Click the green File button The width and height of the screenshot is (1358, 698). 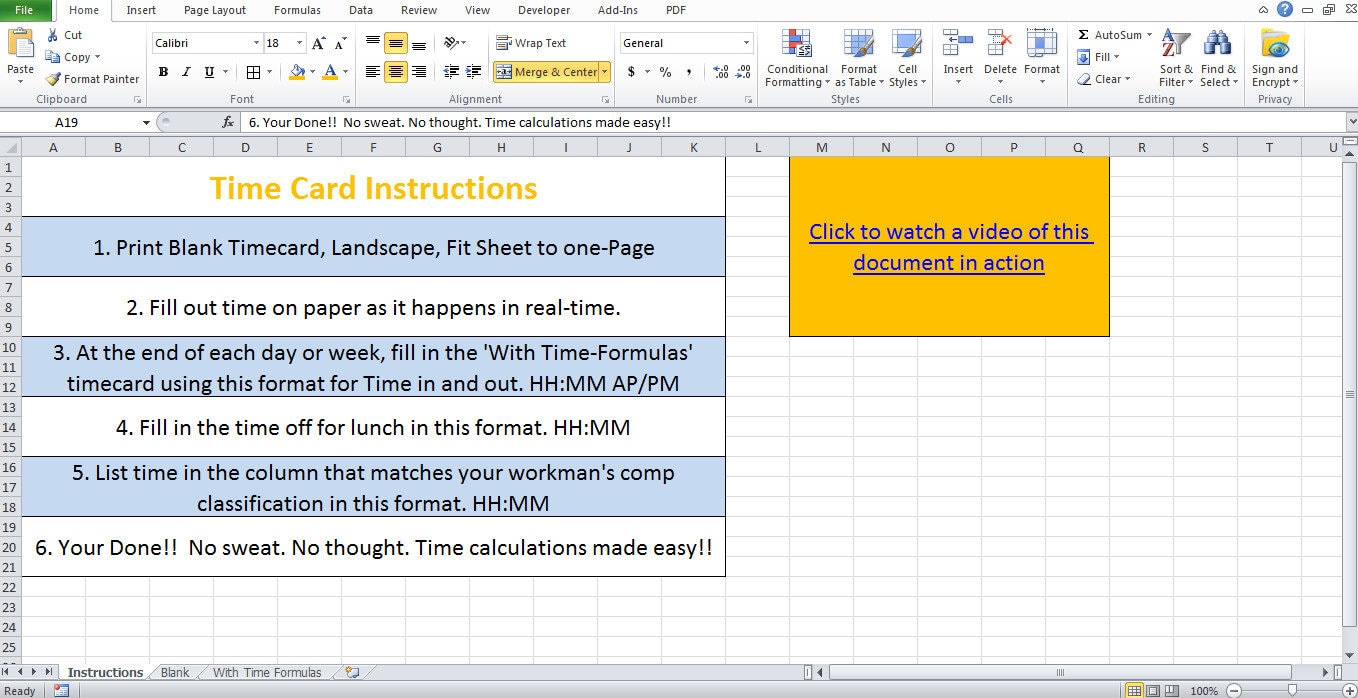tap(24, 10)
